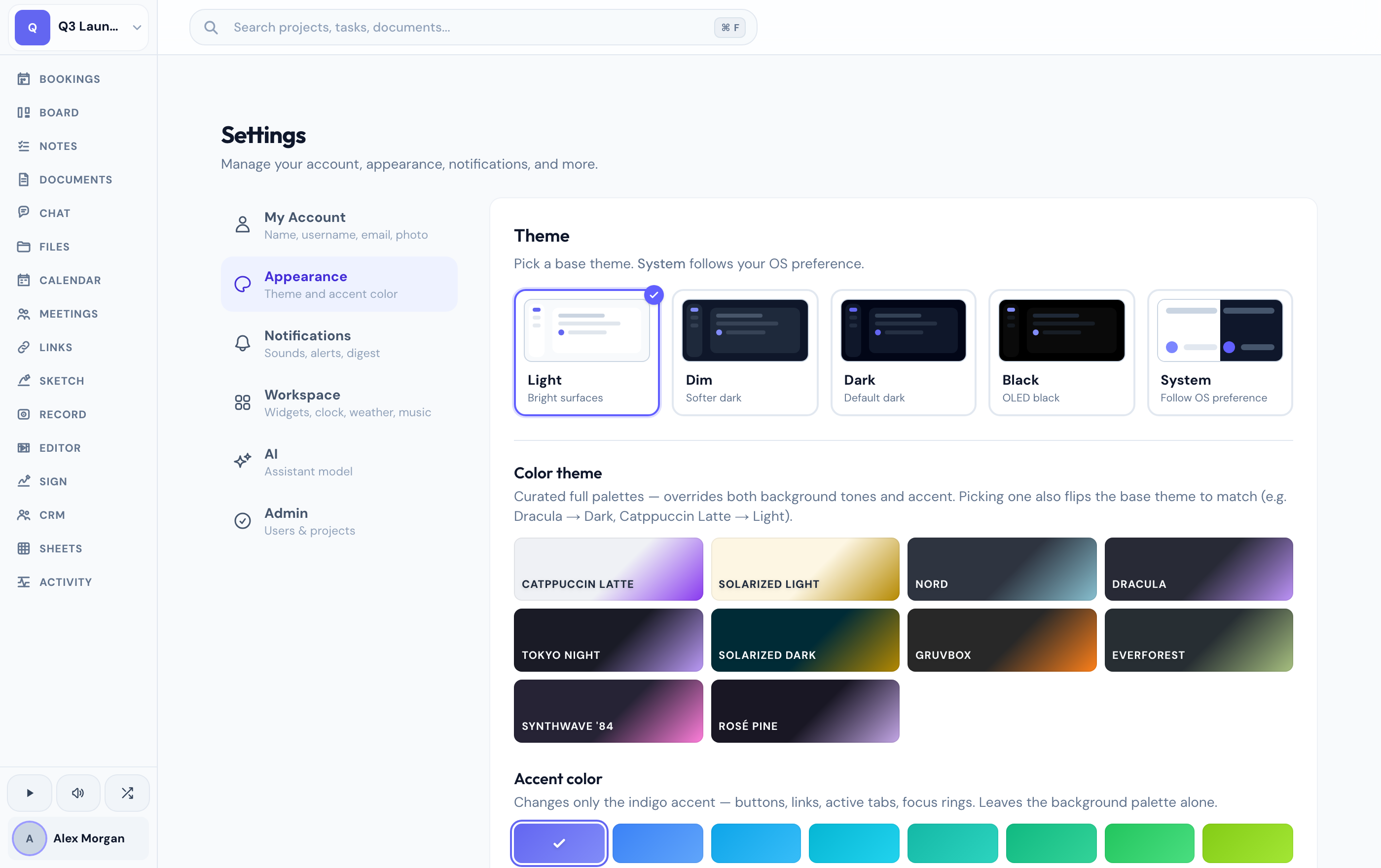Click the music play button
Screen dimensions: 1381x868
[30, 793]
